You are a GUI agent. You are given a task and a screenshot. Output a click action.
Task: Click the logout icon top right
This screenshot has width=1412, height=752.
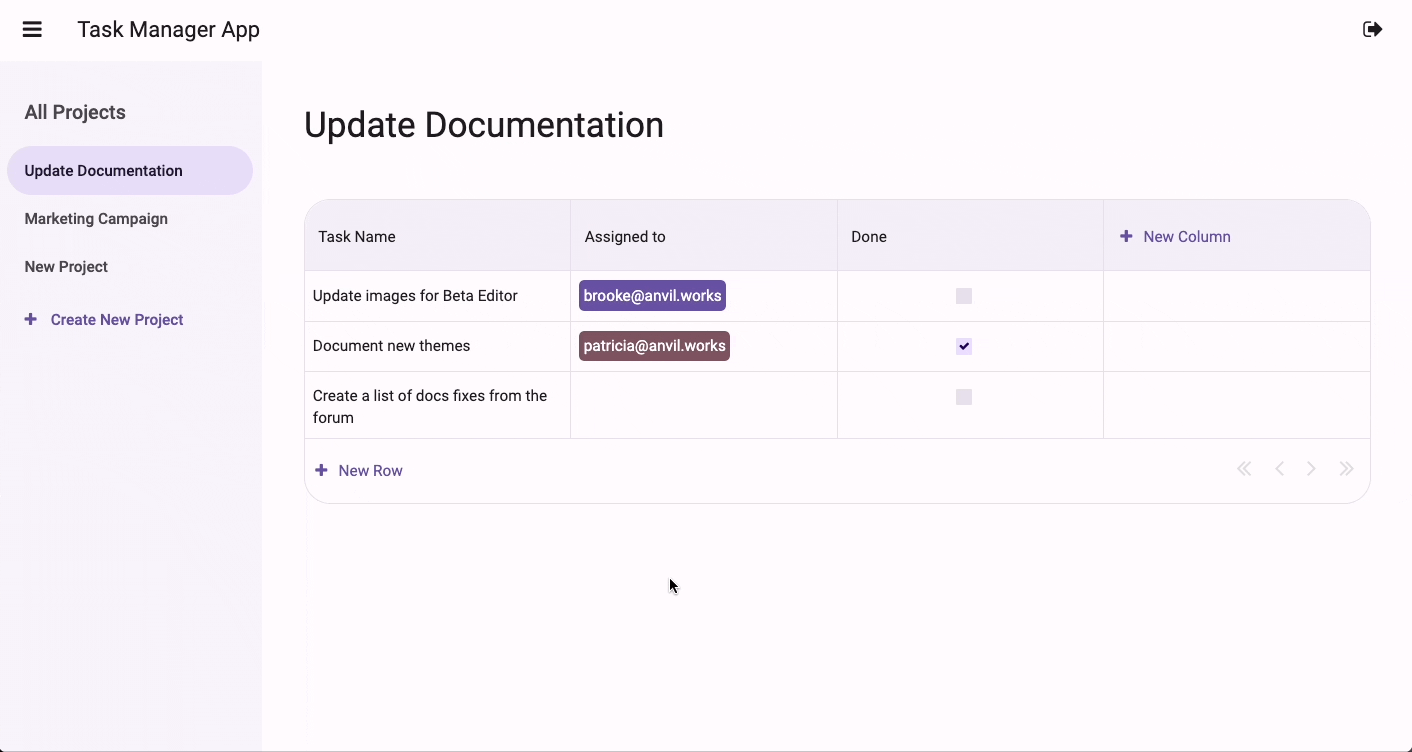[x=1372, y=29]
